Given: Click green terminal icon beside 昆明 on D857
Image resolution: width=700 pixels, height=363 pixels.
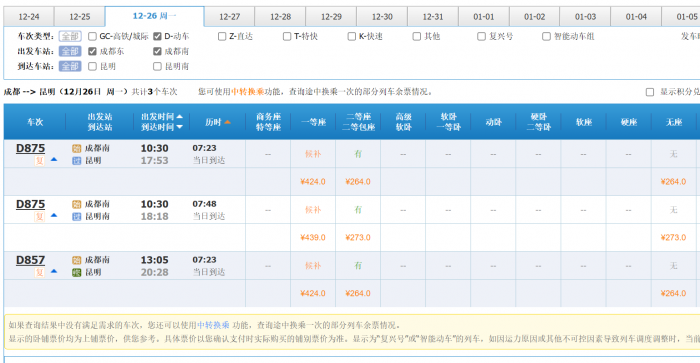Looking at the screenshot, I should coord(77,272).
